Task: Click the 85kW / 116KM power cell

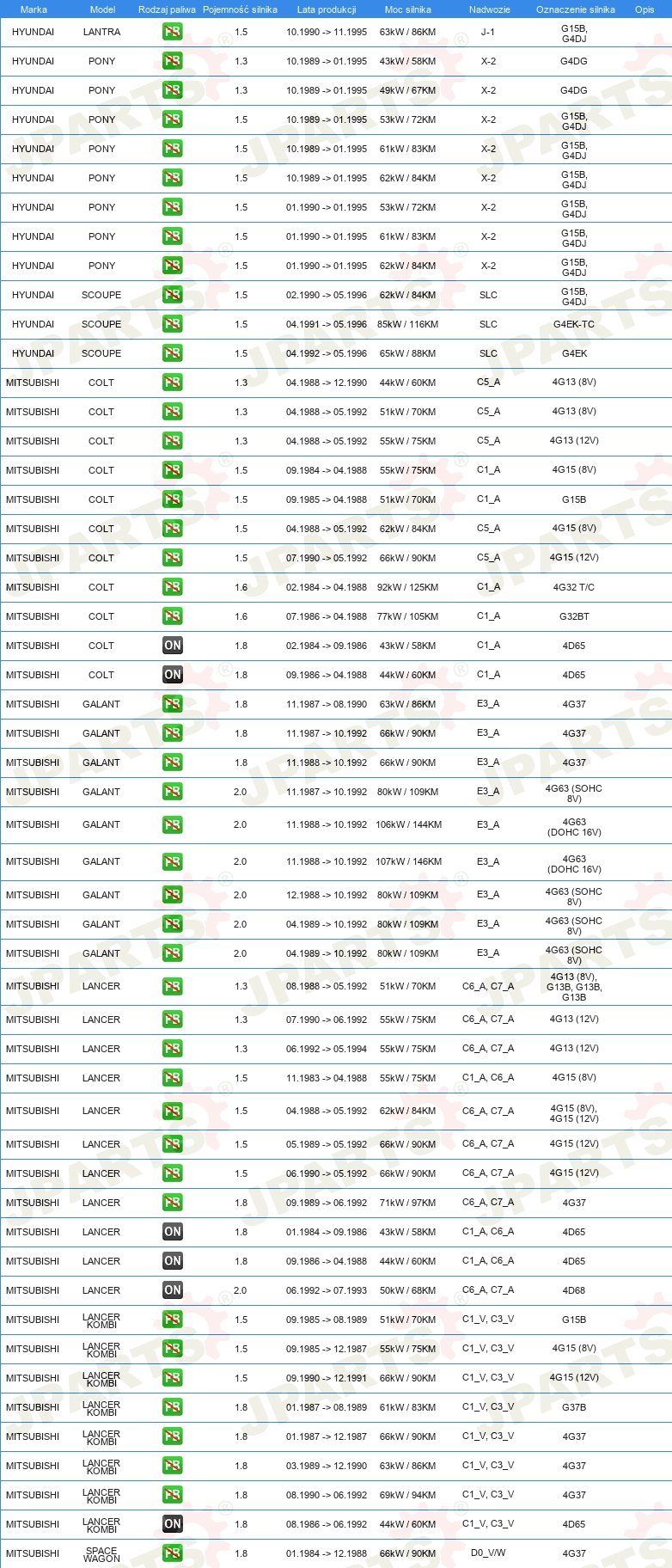Action: [x=407, y=324]
